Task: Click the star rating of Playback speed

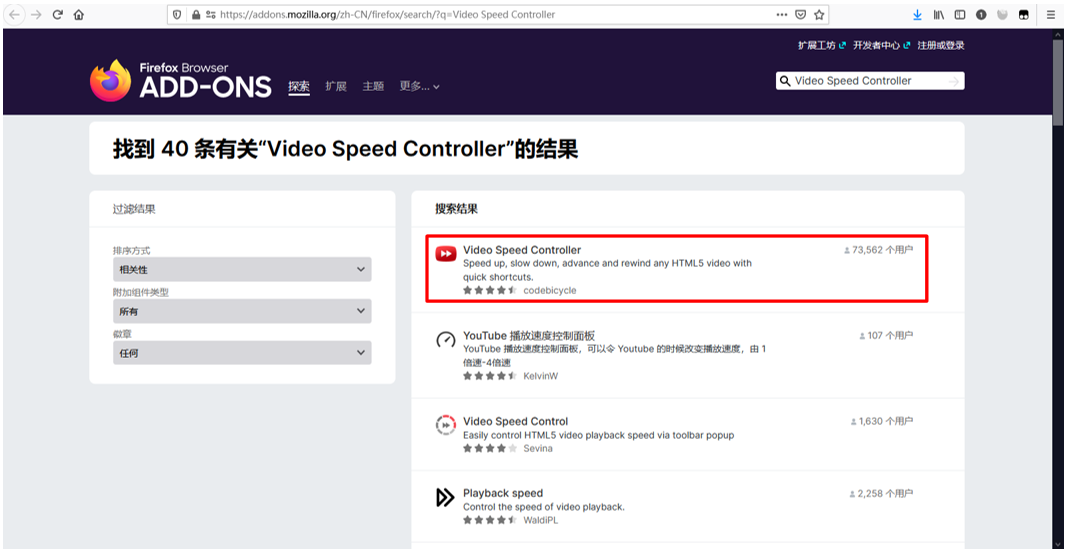Action: [x=490, y=520]
